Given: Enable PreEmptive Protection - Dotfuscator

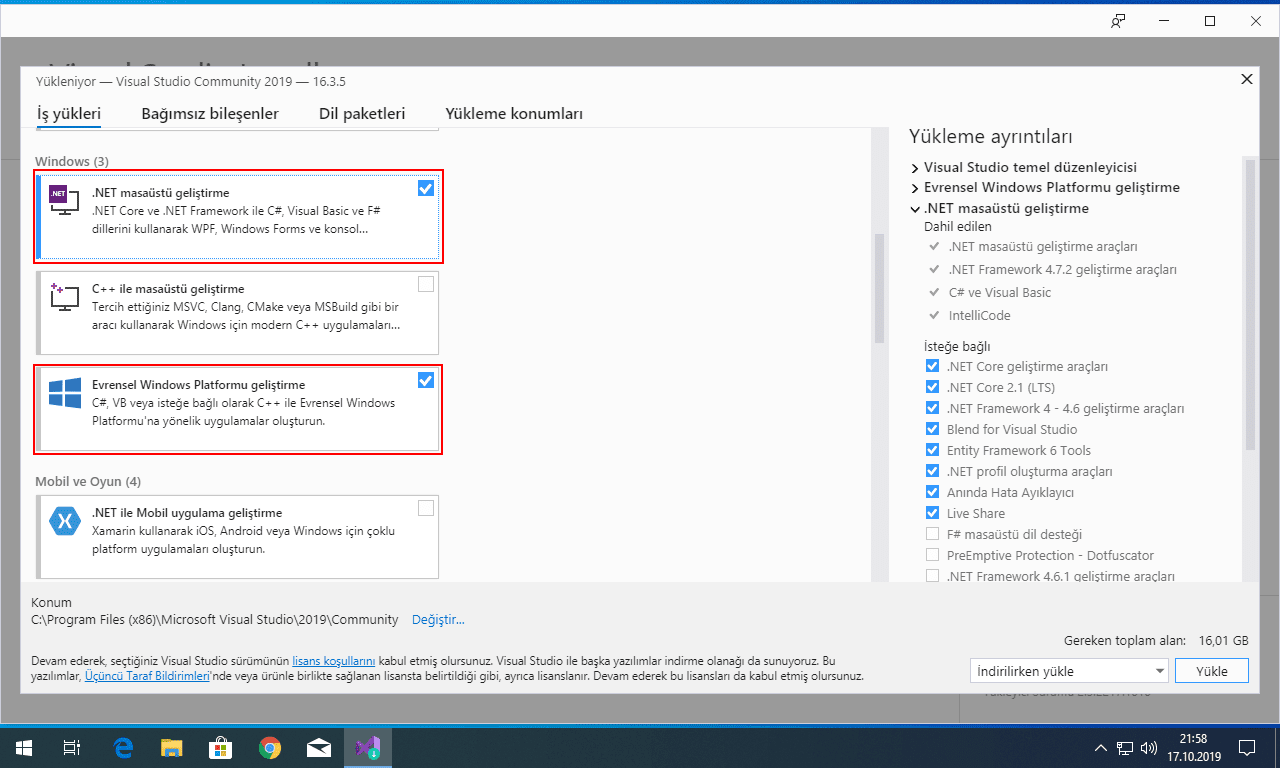Looking at the screenshot, I should click(x=932, y=555).
